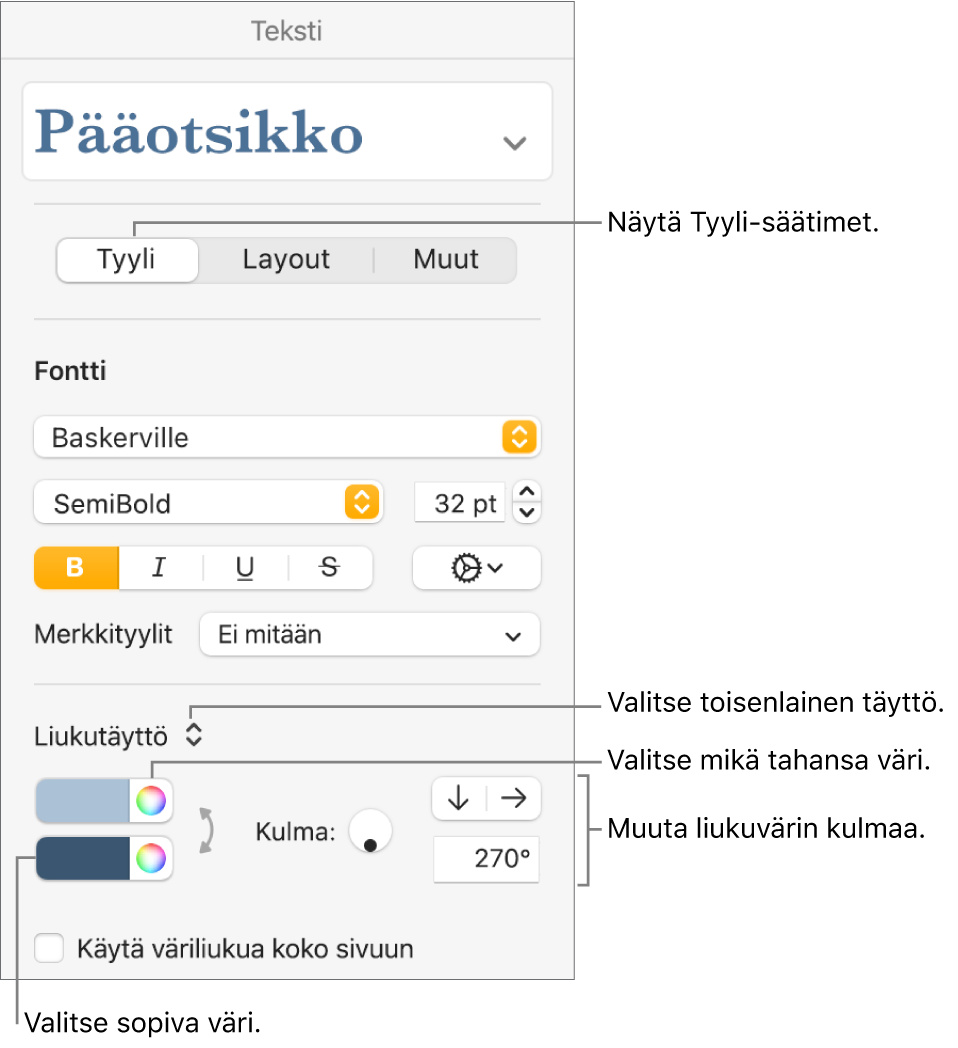Open color wheel for the dark blue color
This screenshot has width=958, height=1048.
click(x=151, y=858)
